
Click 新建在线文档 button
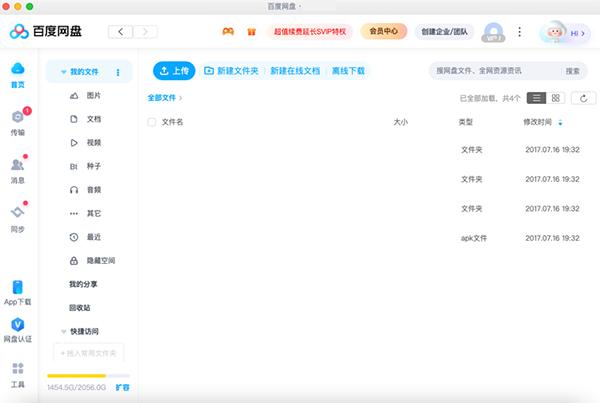pyautogui.click(x=295, y=71)
